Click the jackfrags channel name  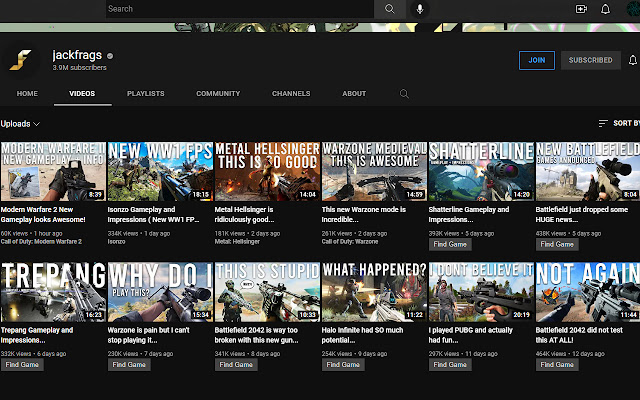[77, 55]
